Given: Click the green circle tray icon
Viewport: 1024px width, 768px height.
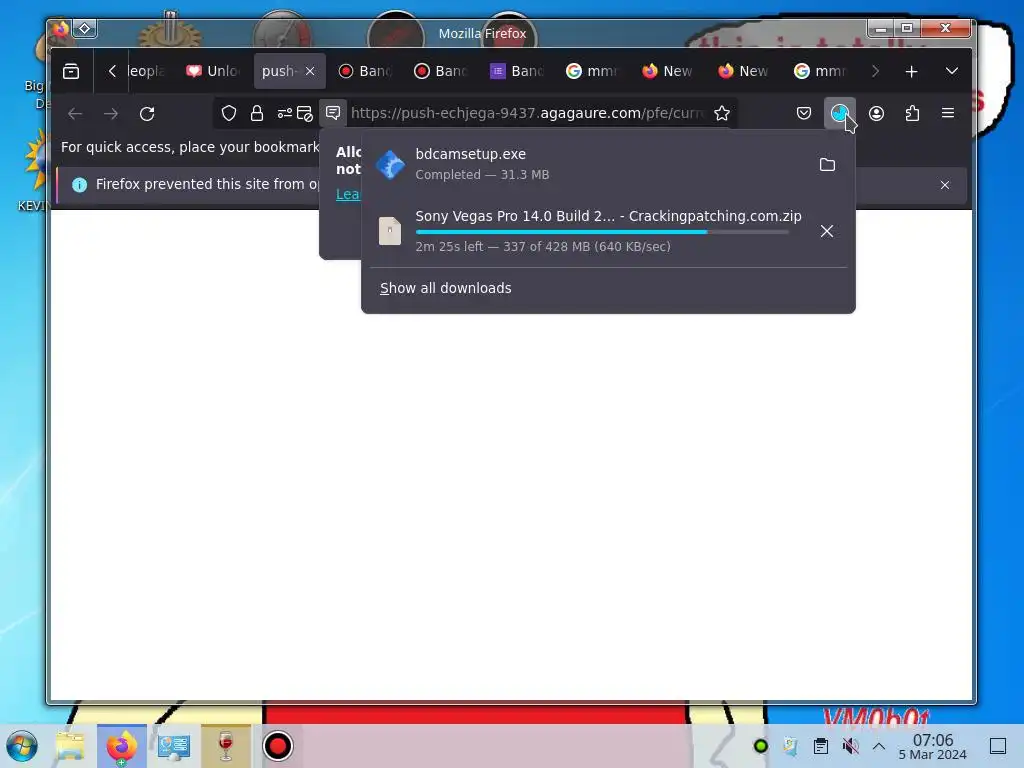Looking at the screenshot, I should tap(760, 746).
